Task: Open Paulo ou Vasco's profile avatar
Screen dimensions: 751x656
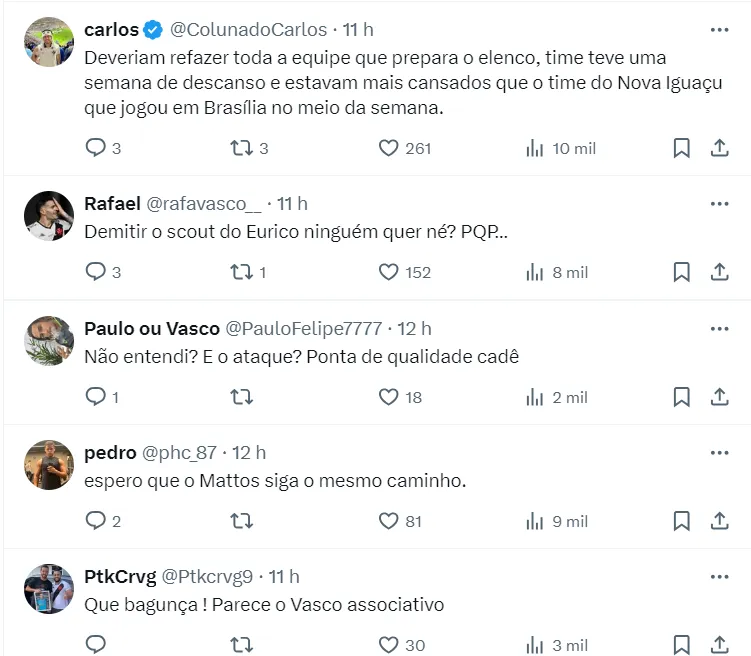Action: point(49,341)
